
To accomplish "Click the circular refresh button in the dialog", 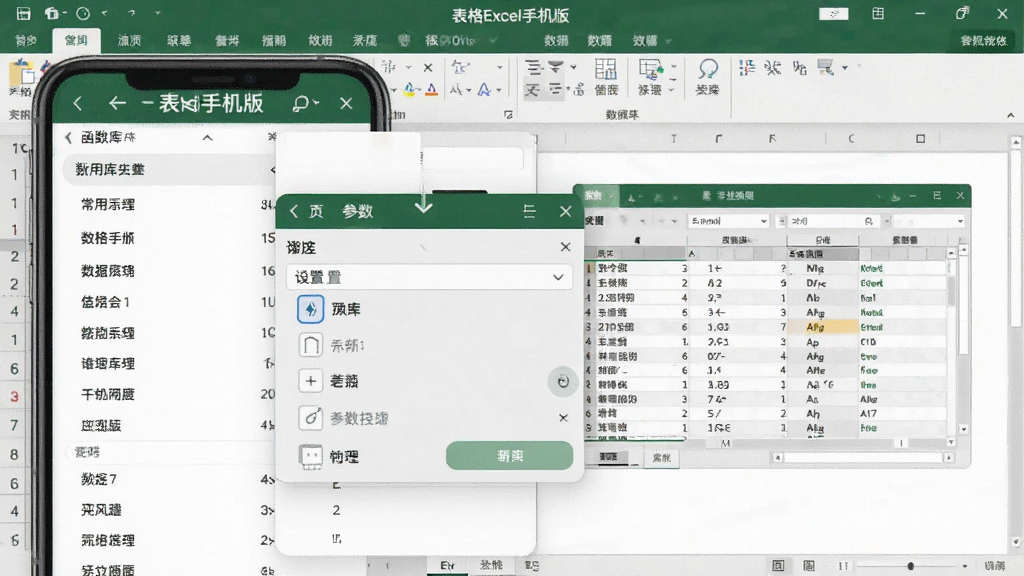I will click(562, 381).
